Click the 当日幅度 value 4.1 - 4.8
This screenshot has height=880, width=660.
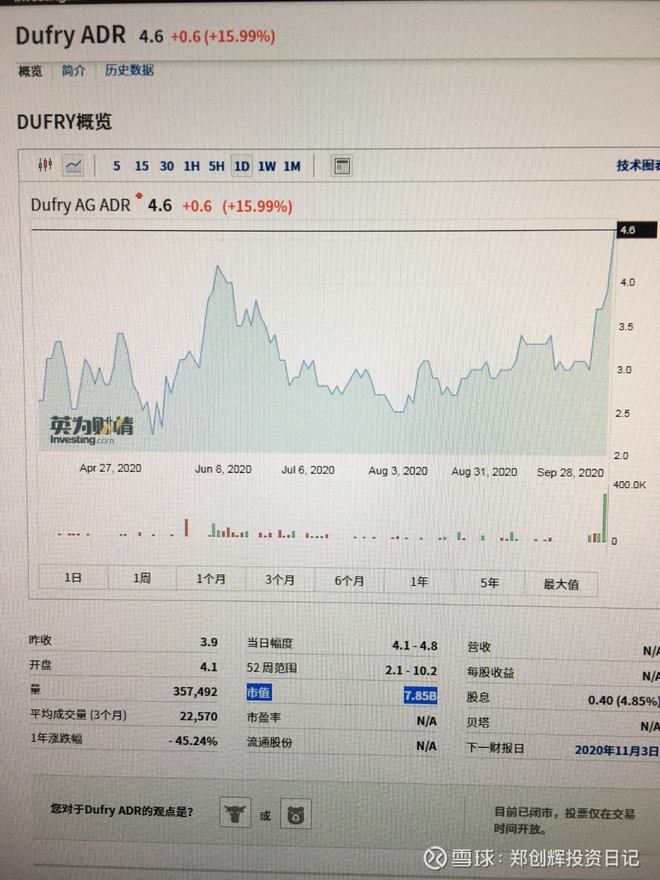pos(415,646)
